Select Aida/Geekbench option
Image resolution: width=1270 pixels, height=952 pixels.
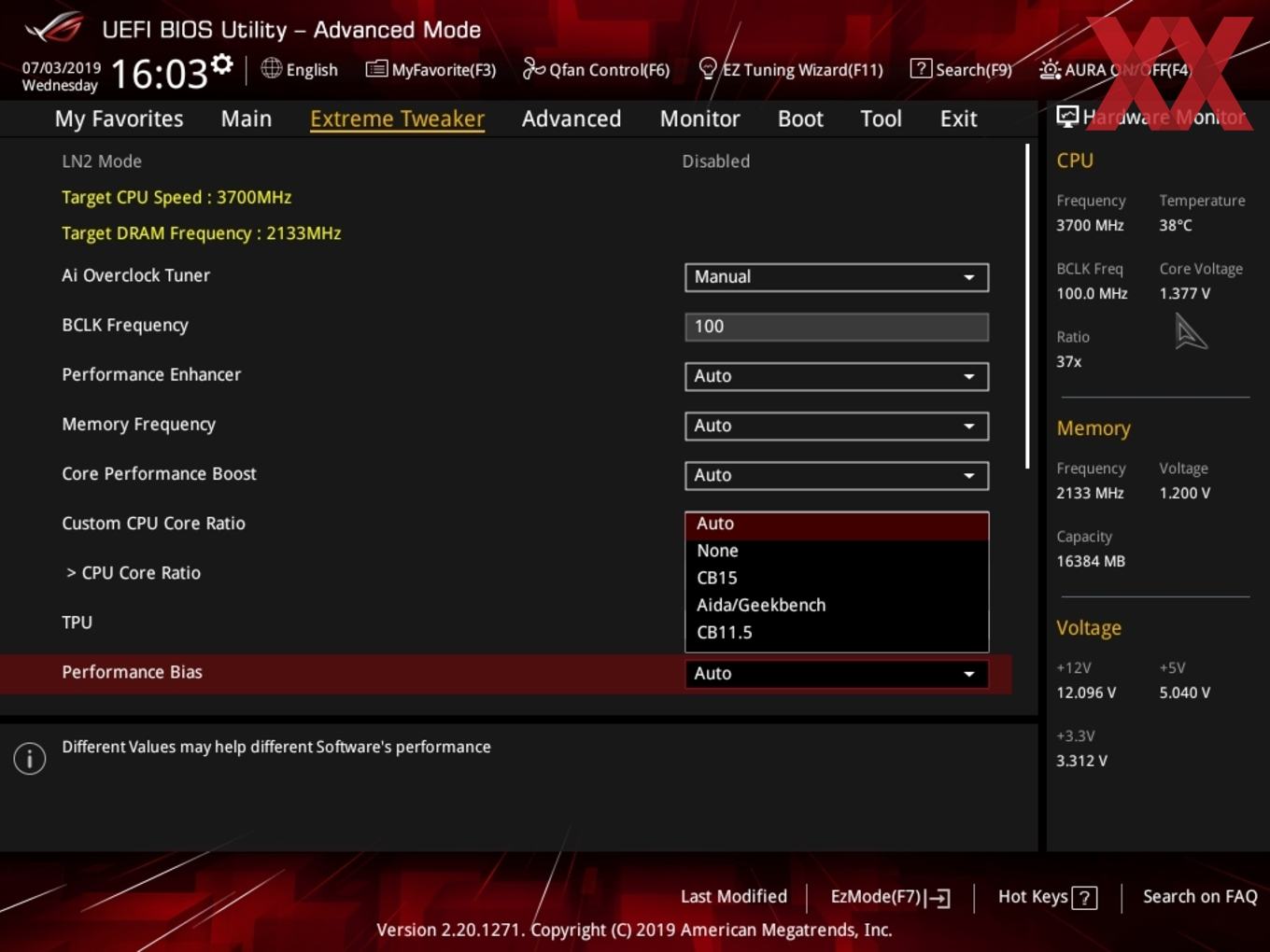pyautogui.click(x=837, y=605)
